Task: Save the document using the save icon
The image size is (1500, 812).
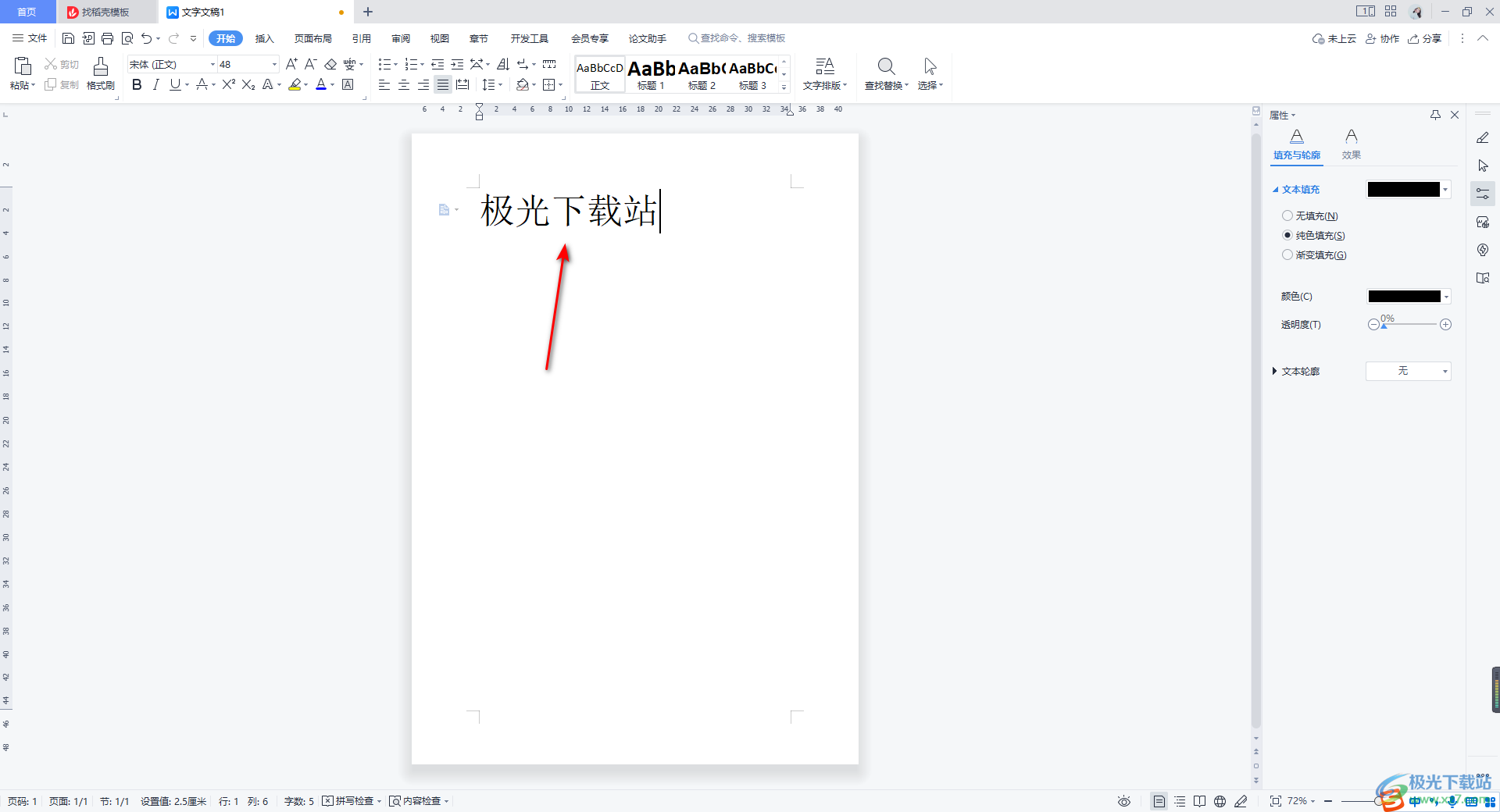Action: (68, 38)
